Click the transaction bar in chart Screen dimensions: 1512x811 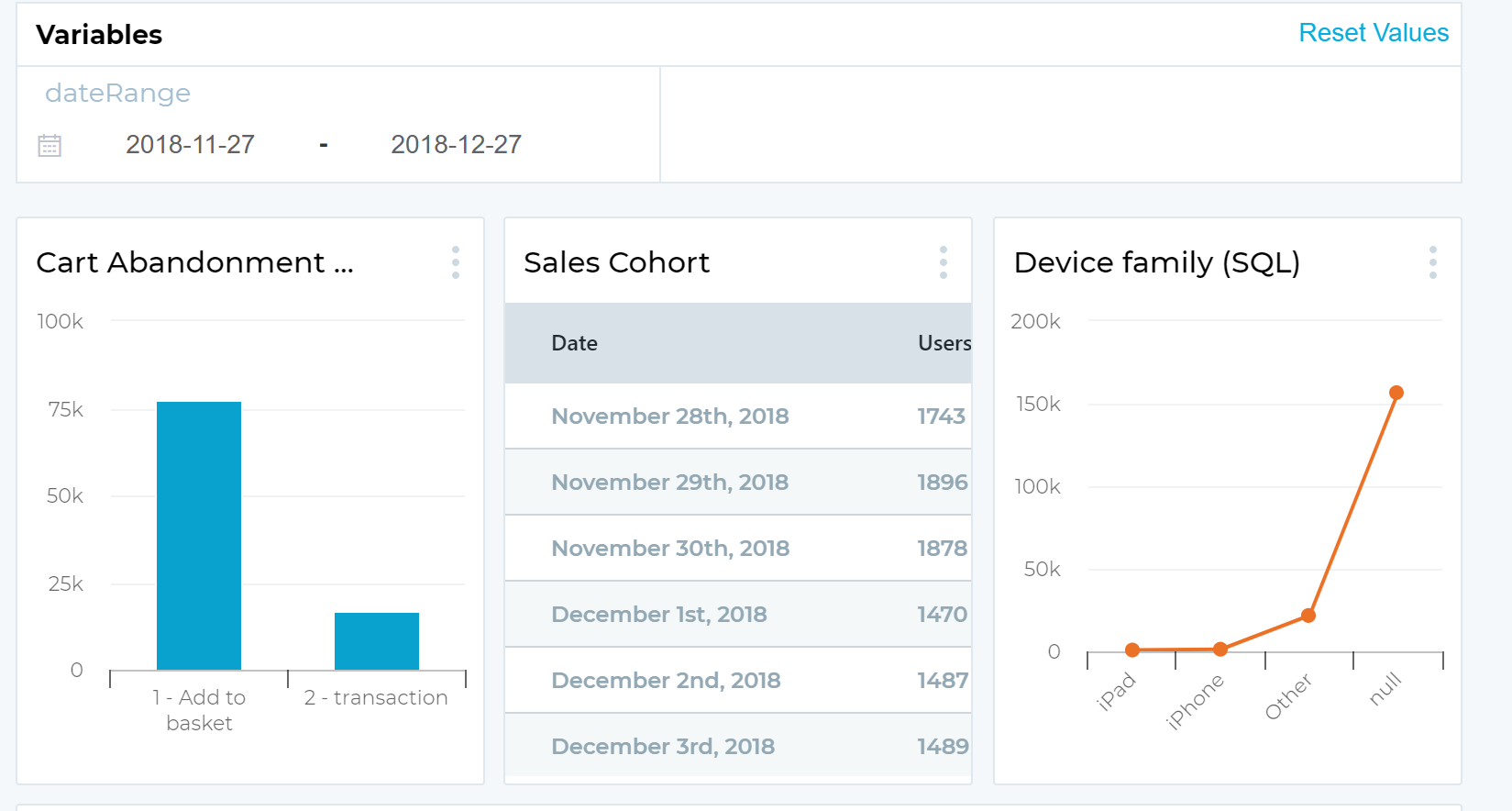point(377,641)
